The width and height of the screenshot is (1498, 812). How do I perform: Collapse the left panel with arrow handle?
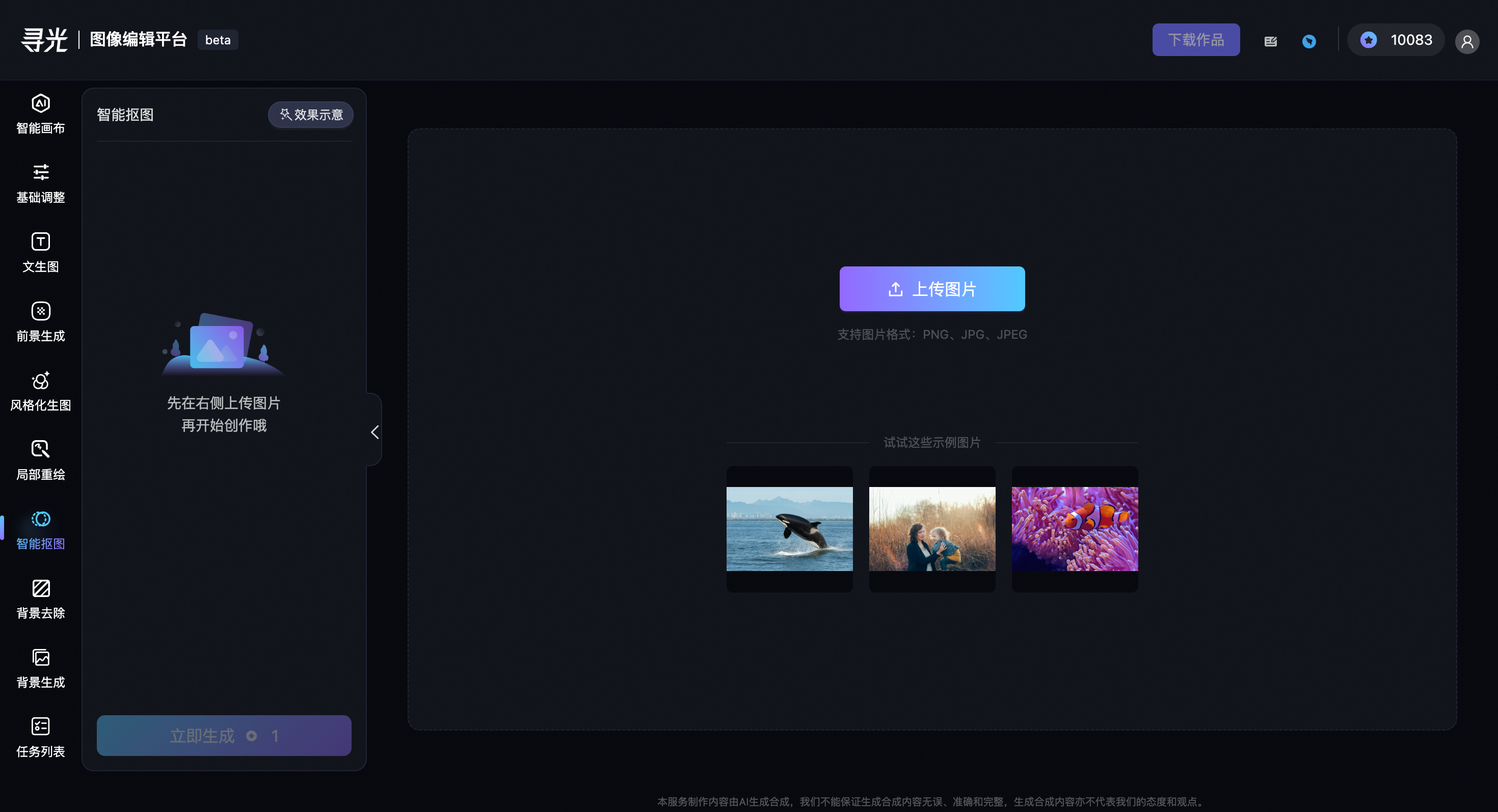(x=374, y=432)
